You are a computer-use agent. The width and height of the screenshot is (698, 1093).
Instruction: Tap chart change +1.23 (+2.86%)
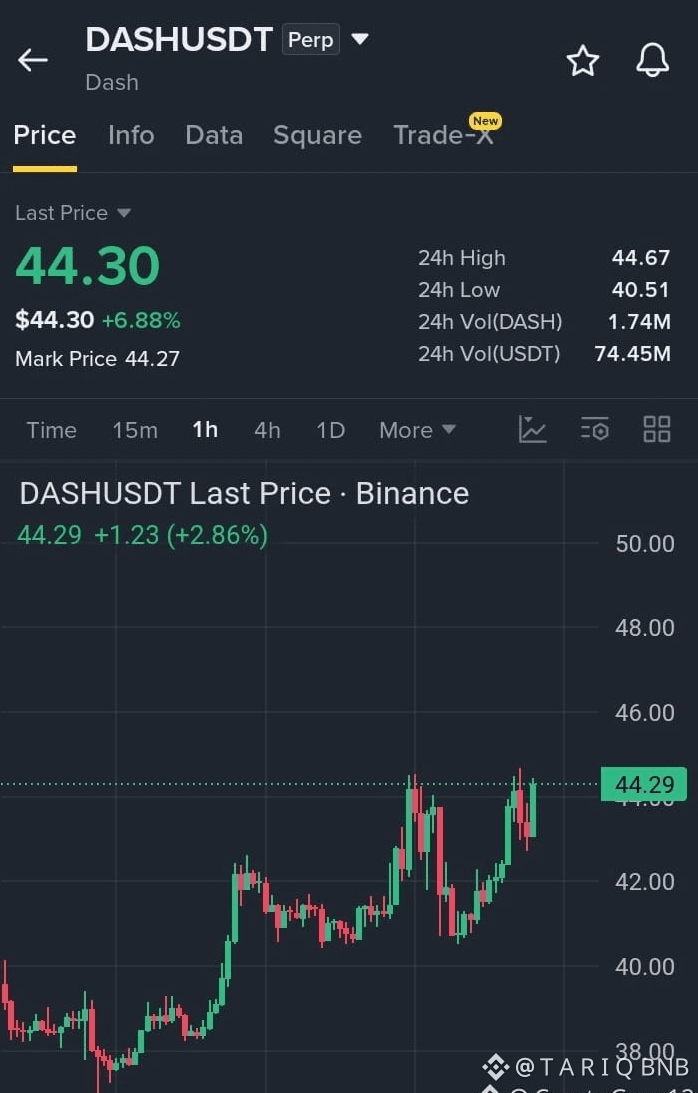click(x=181, y=535)
